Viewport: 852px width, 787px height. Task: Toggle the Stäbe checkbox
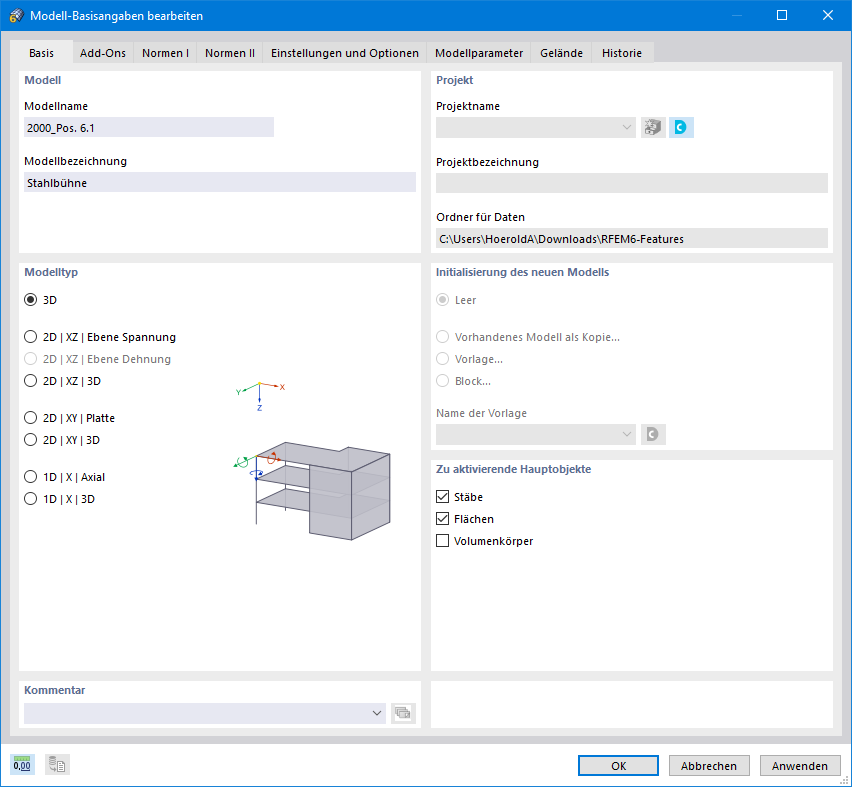pos(442,497)
